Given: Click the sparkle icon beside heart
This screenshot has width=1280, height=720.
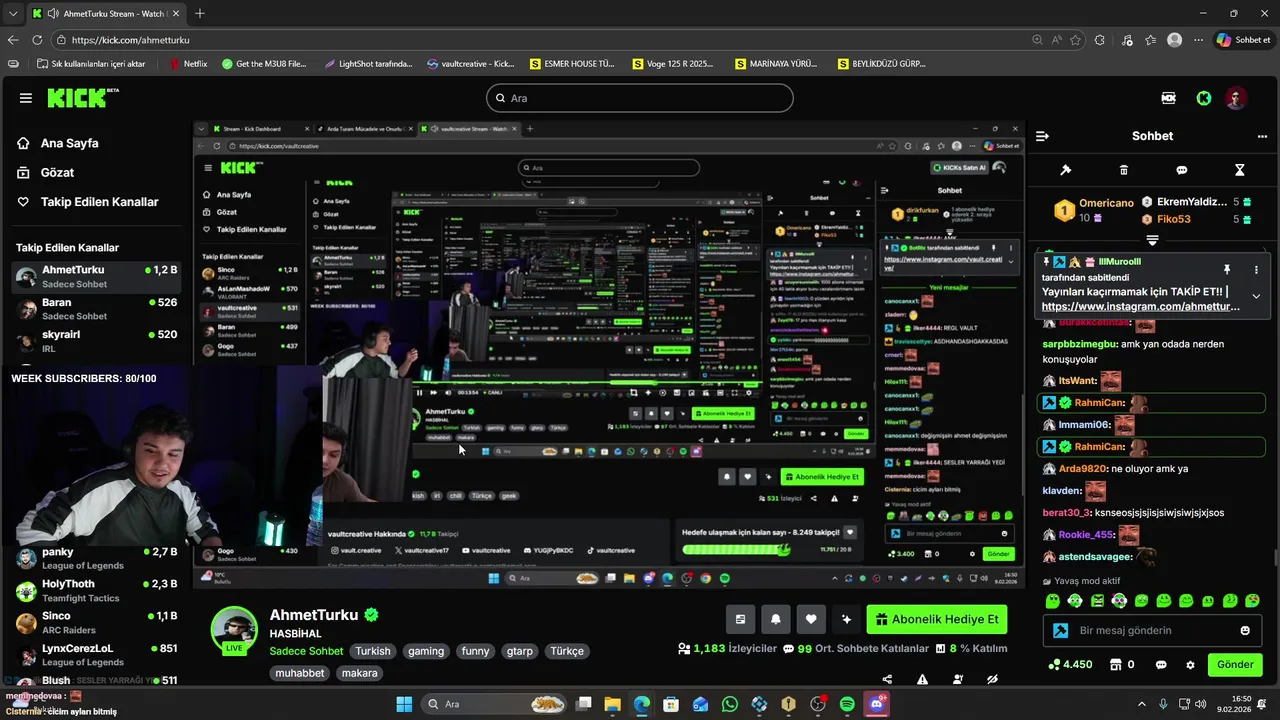Looking at the screenshot, I should click(x=846, y=619).
